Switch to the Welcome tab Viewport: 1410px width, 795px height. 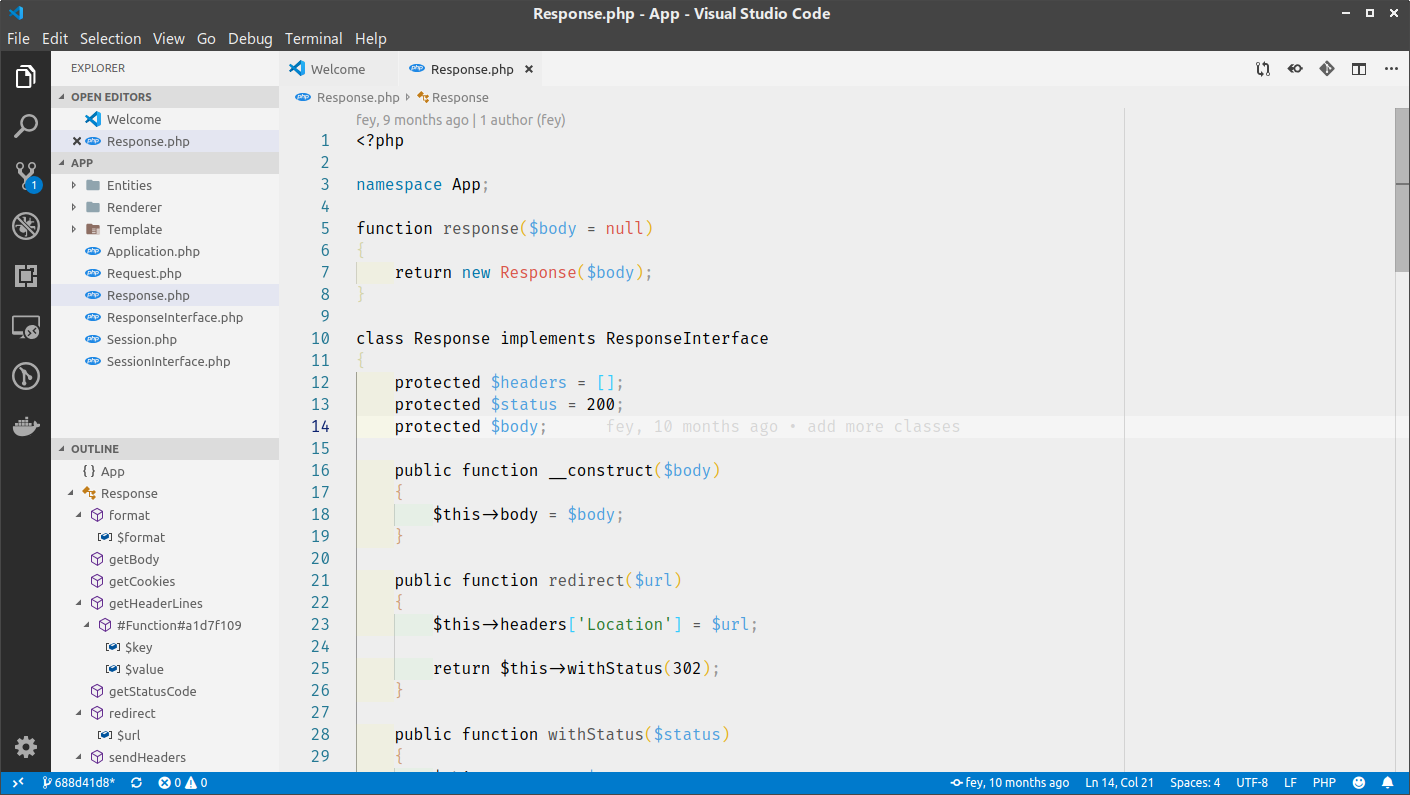[x=338, y=69]
